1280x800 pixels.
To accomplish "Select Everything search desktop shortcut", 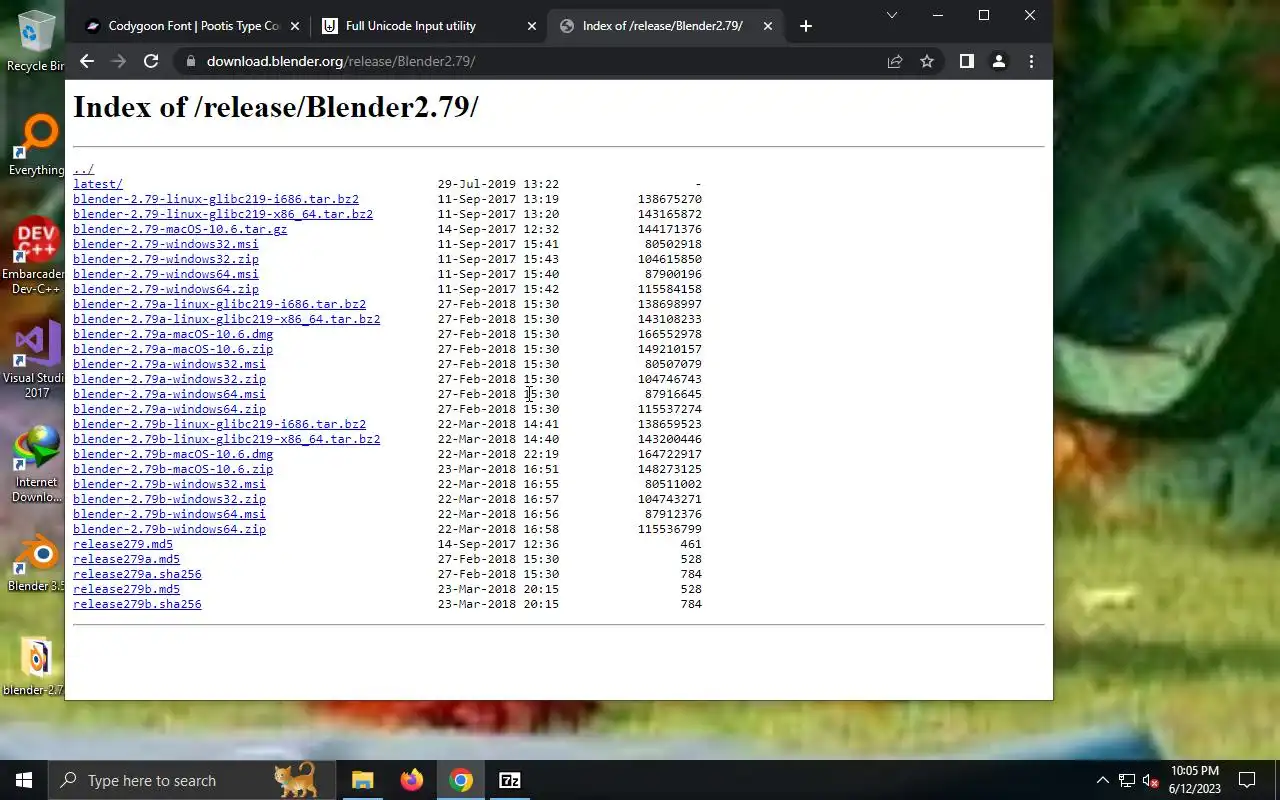I will [36, 145].
